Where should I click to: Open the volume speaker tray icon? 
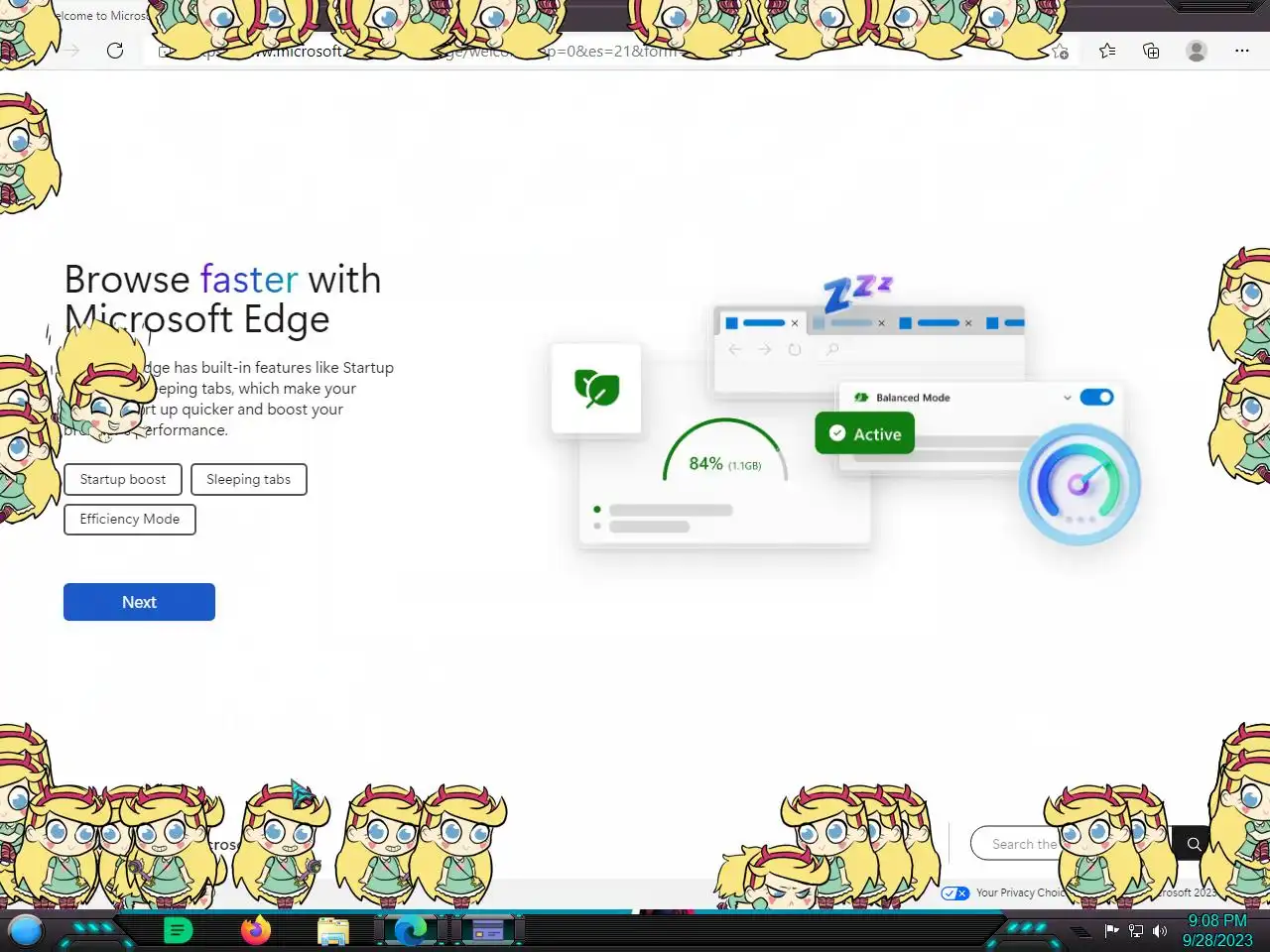[1159, 930]
